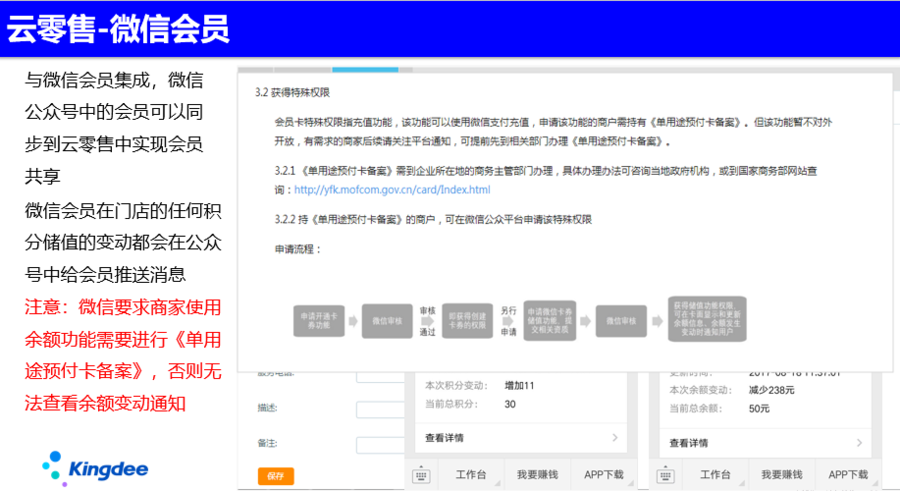The width and height of the screenshot is (900, 491).
Task: Toggle keyboard icon in the 余额 phone screen
Action: pyautogui.click(x=665, y=475)
